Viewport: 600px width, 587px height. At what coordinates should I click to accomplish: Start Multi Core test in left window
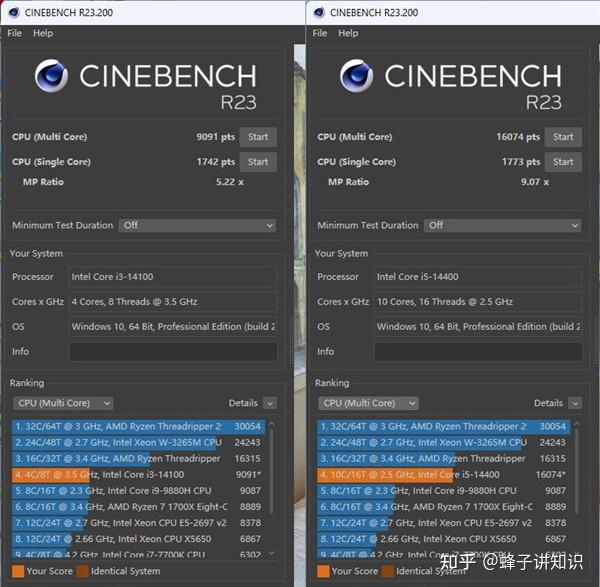[x=258, y=137]
